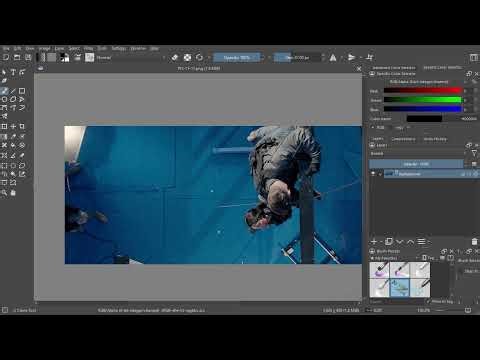Open the Layer menu
This screenshot has width=480, height=360.
point(59,49)
